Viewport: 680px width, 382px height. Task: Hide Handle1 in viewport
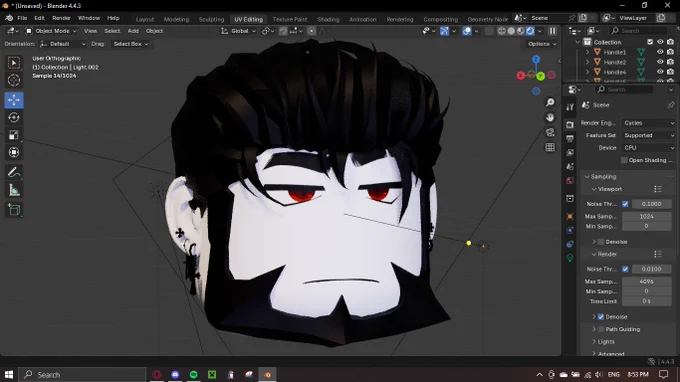pos(660,52)
